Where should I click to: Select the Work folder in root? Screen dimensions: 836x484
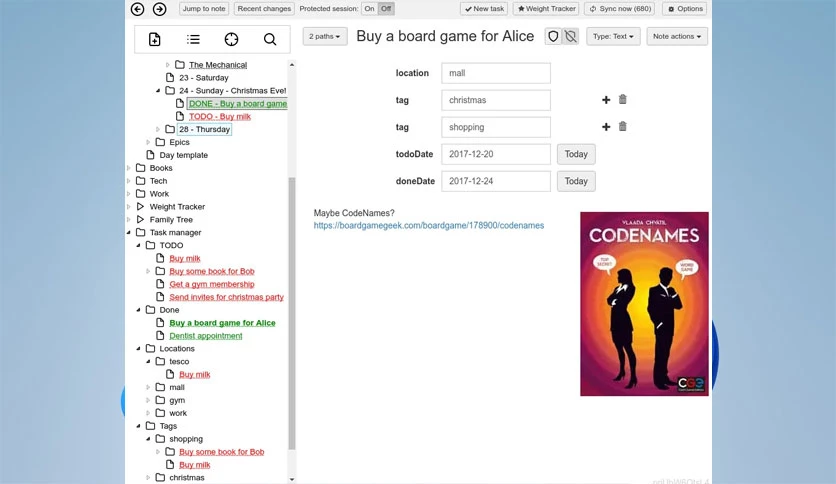159,193
